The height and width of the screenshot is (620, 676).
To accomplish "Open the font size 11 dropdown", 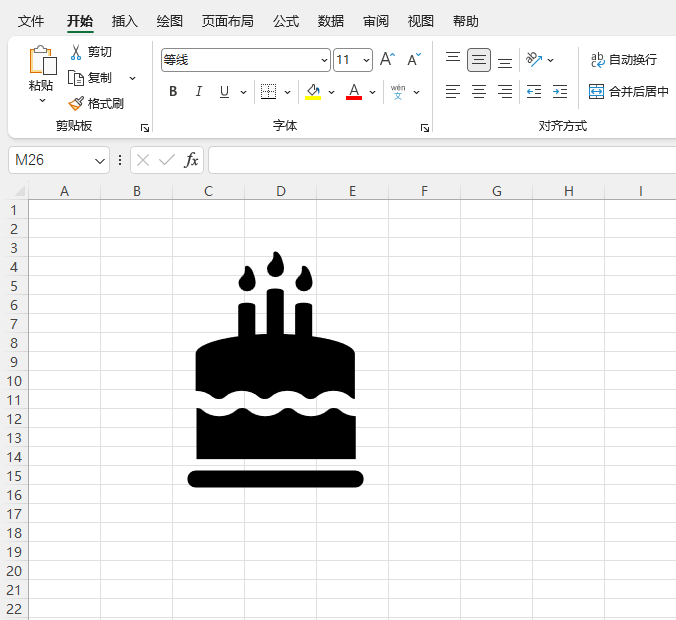I will coord(366,60).
